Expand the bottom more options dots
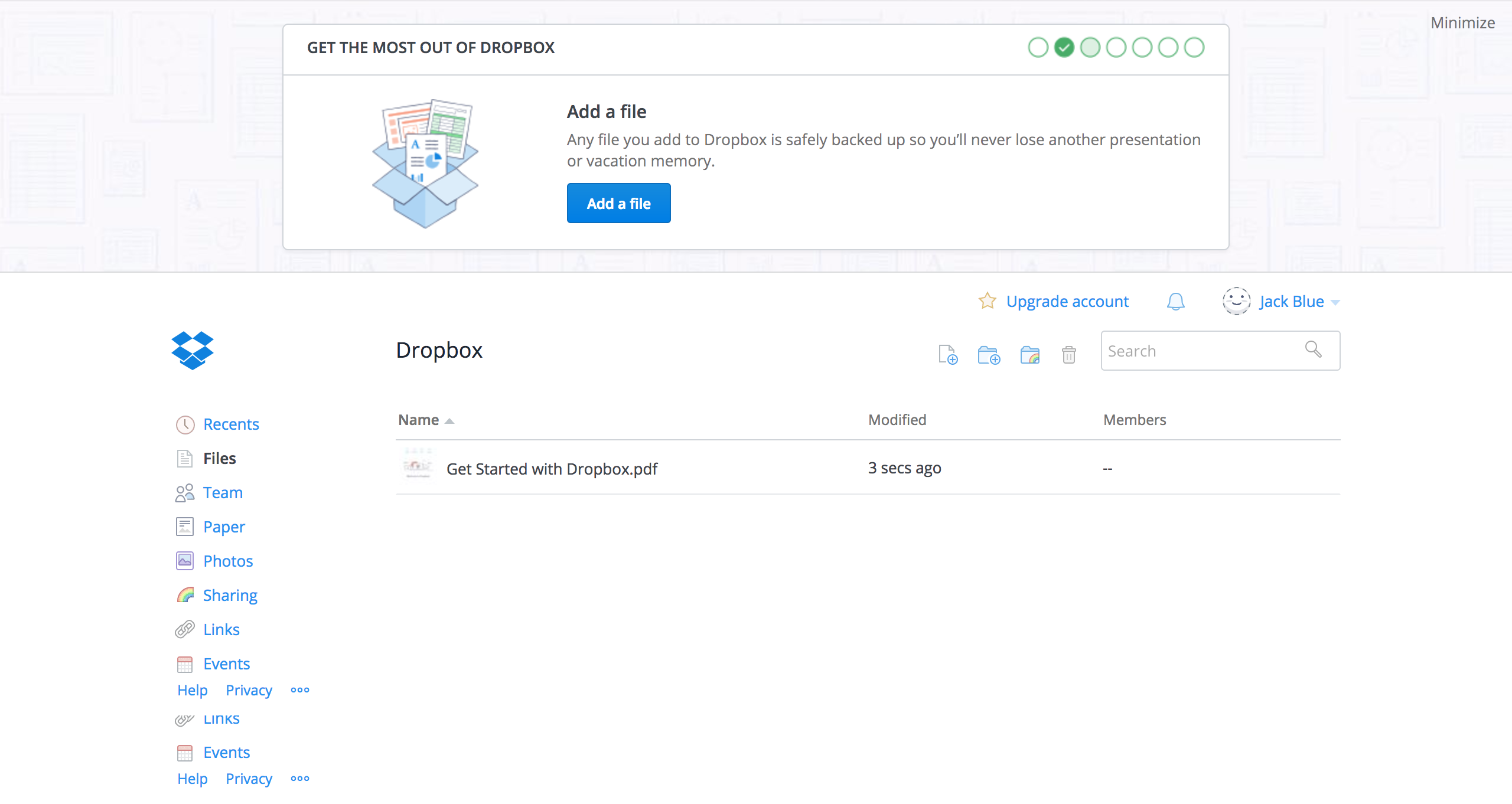The image size is (1512, 804). click(x=300, y=778)
